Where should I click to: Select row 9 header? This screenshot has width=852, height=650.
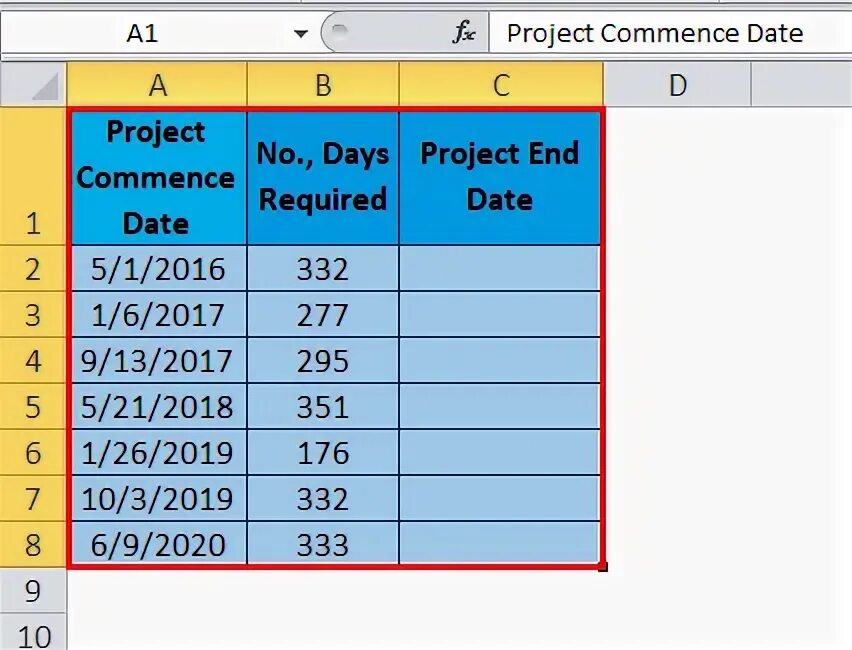[x=33, y=591]
